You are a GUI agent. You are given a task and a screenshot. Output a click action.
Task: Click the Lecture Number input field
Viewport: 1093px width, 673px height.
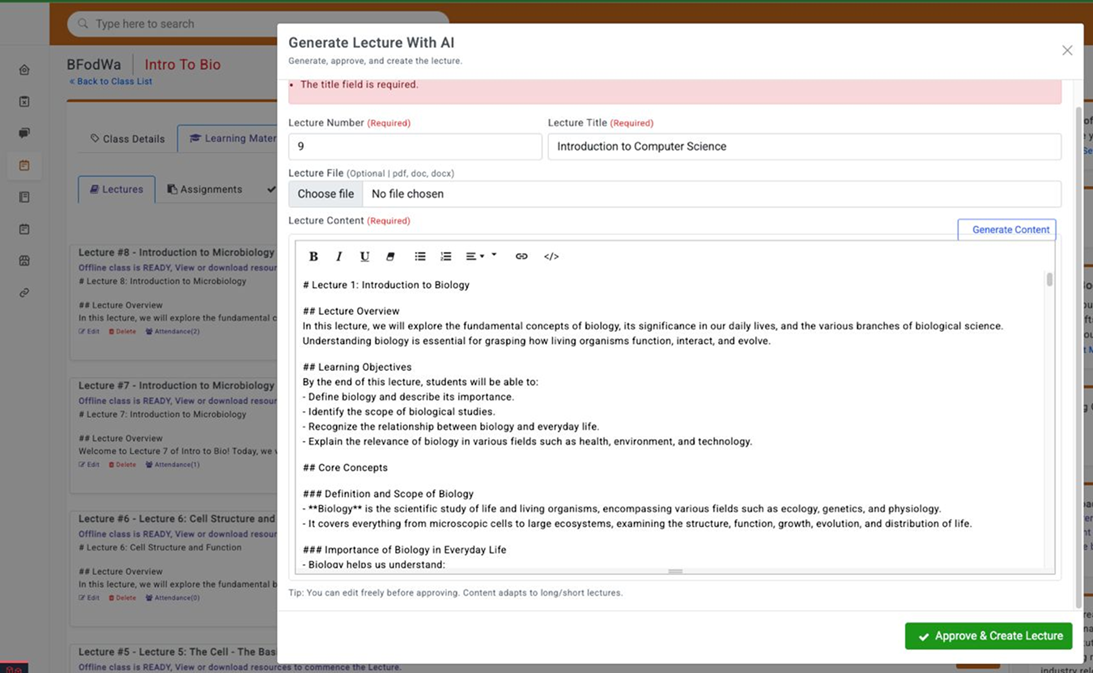click(414, 147)
